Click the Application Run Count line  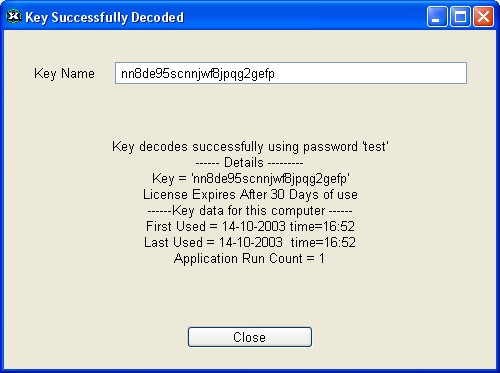click(x=249, y=259)
